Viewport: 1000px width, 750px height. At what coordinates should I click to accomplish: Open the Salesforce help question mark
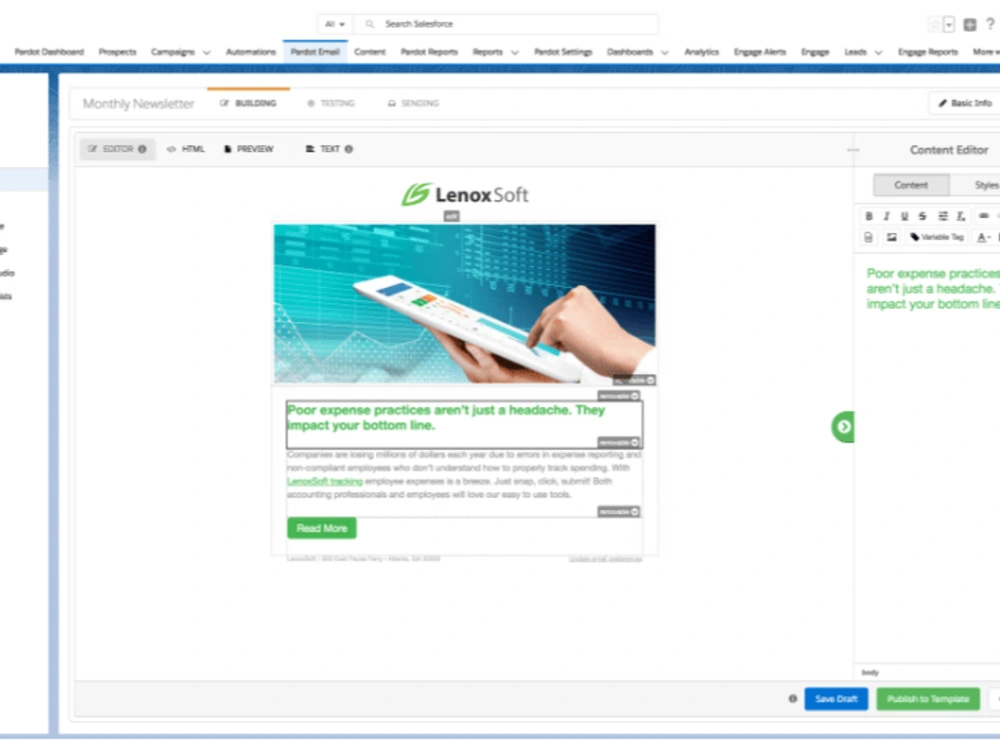pos(990,24)
